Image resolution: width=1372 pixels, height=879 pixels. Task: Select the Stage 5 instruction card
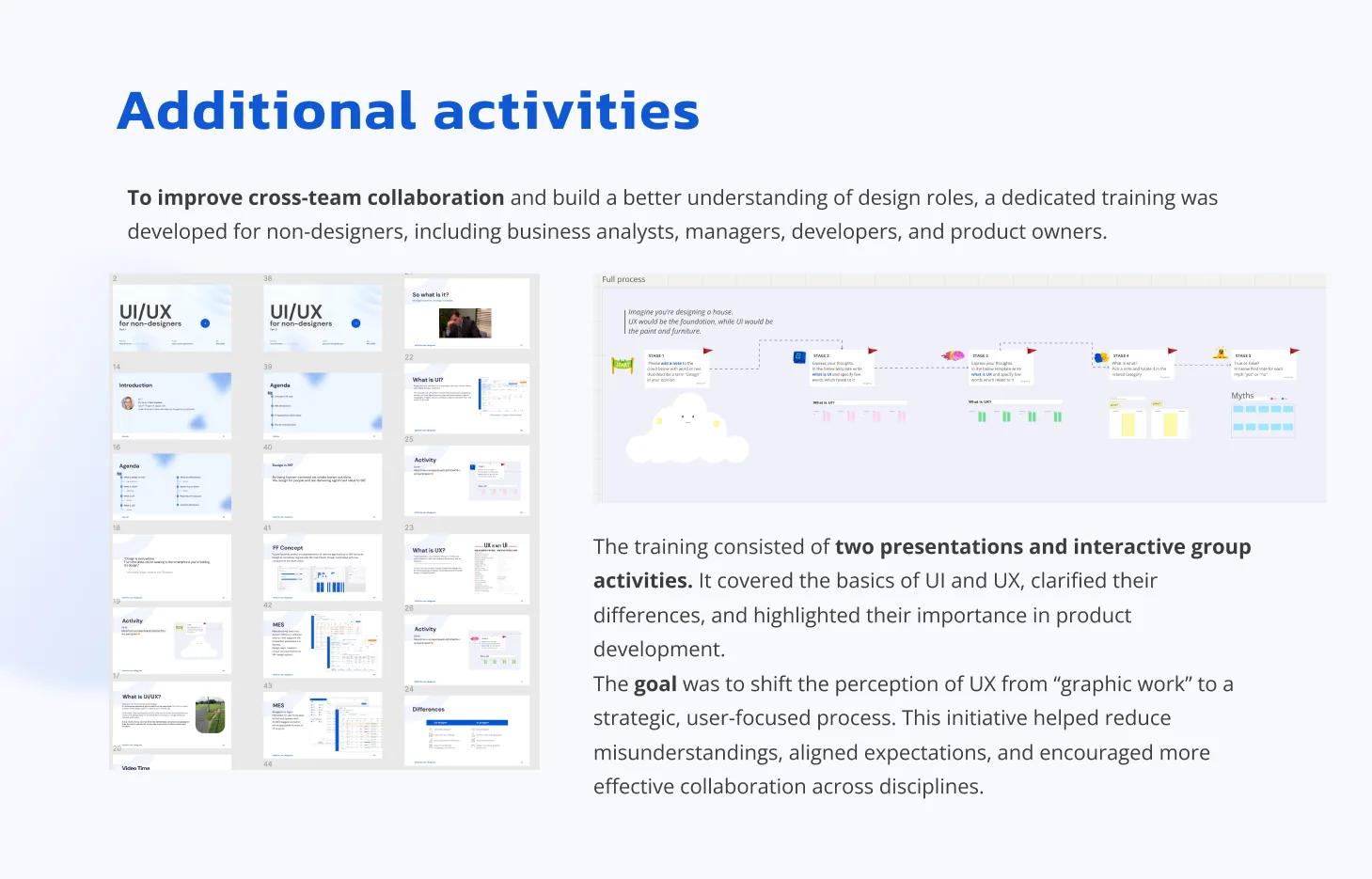(1265, 365)
